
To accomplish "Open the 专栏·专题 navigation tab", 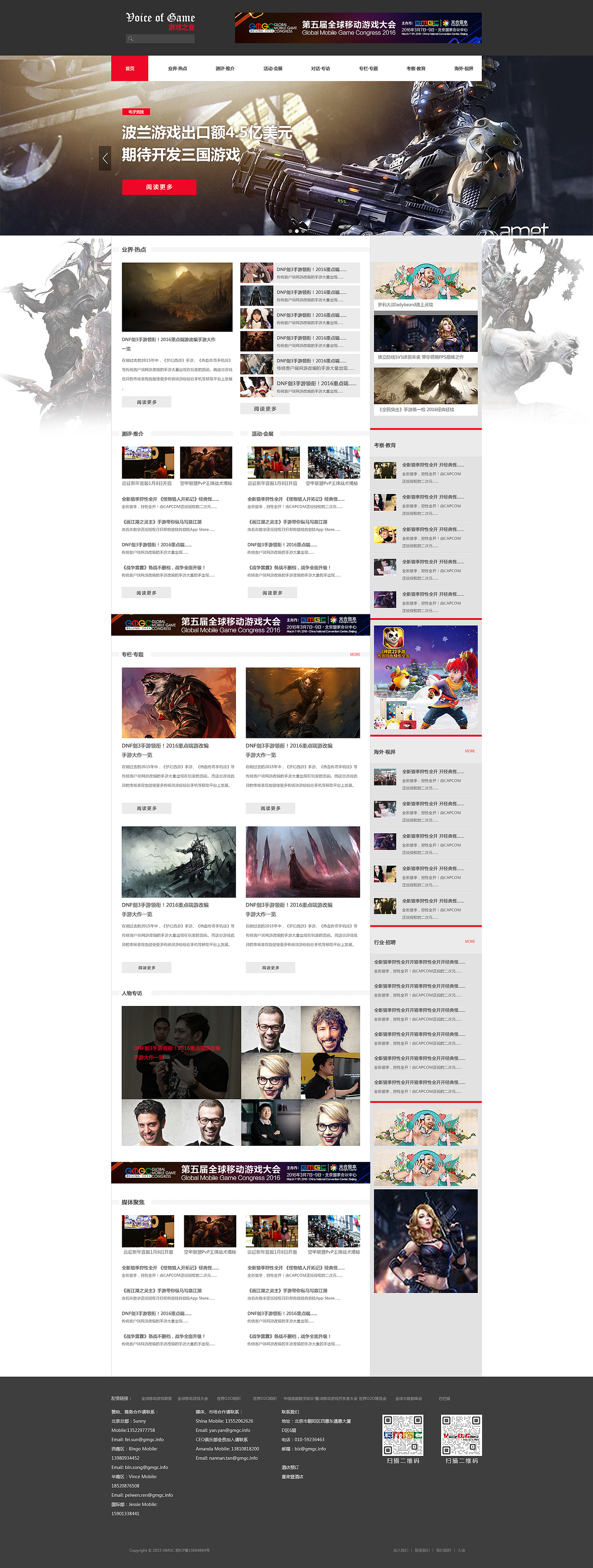I will (368, 69).
